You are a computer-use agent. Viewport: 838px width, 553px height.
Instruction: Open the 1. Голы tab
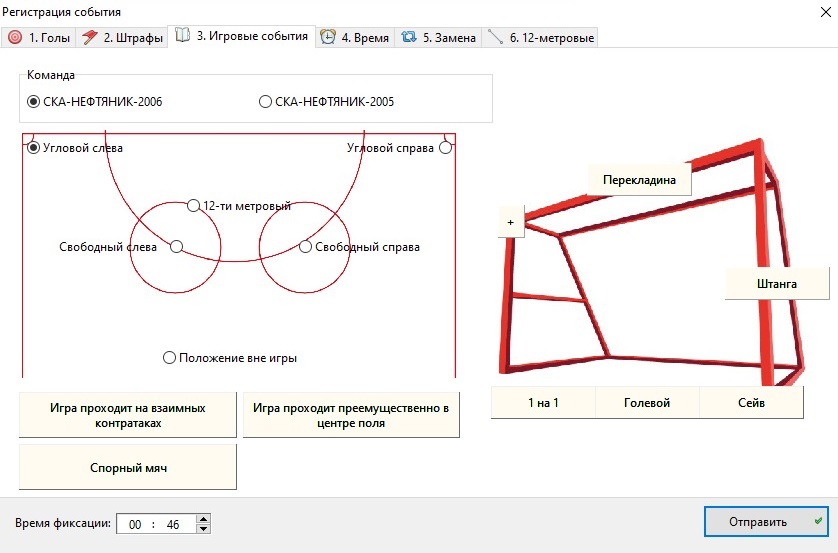point(38,37)
